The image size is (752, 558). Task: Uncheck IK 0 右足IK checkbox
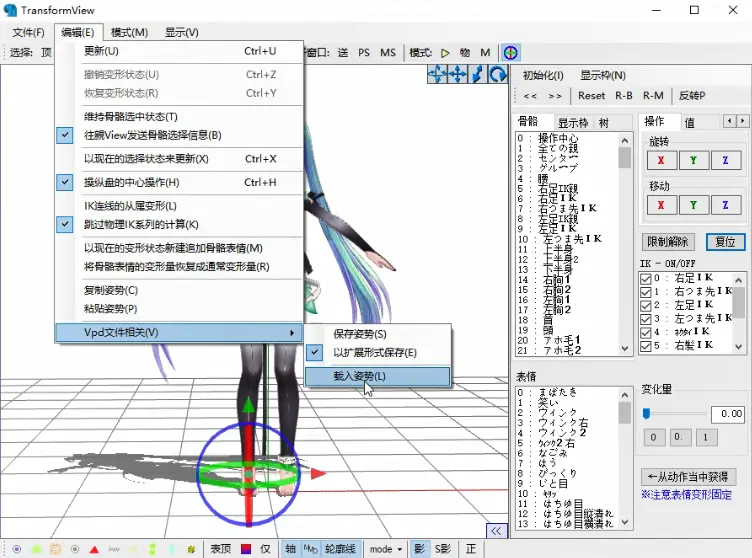point(646,279)
